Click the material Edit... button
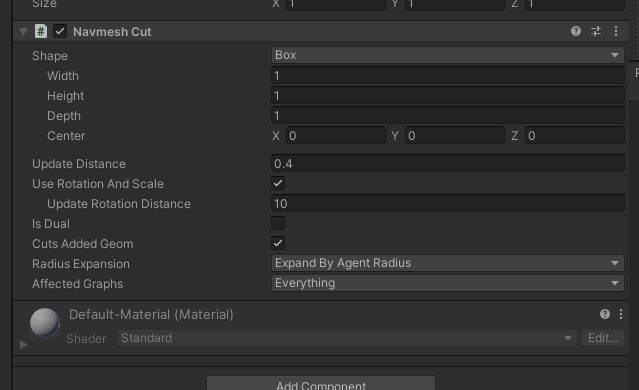Screen dimensions: 639x390 point(603,338)
